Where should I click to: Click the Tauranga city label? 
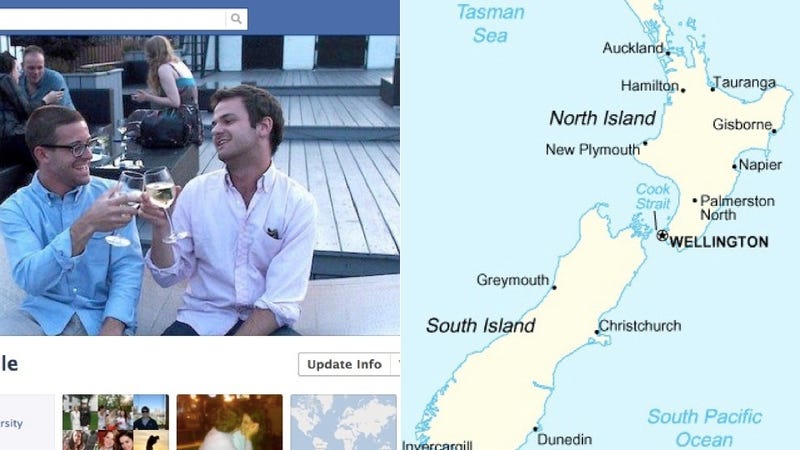(x=744, y=83)
